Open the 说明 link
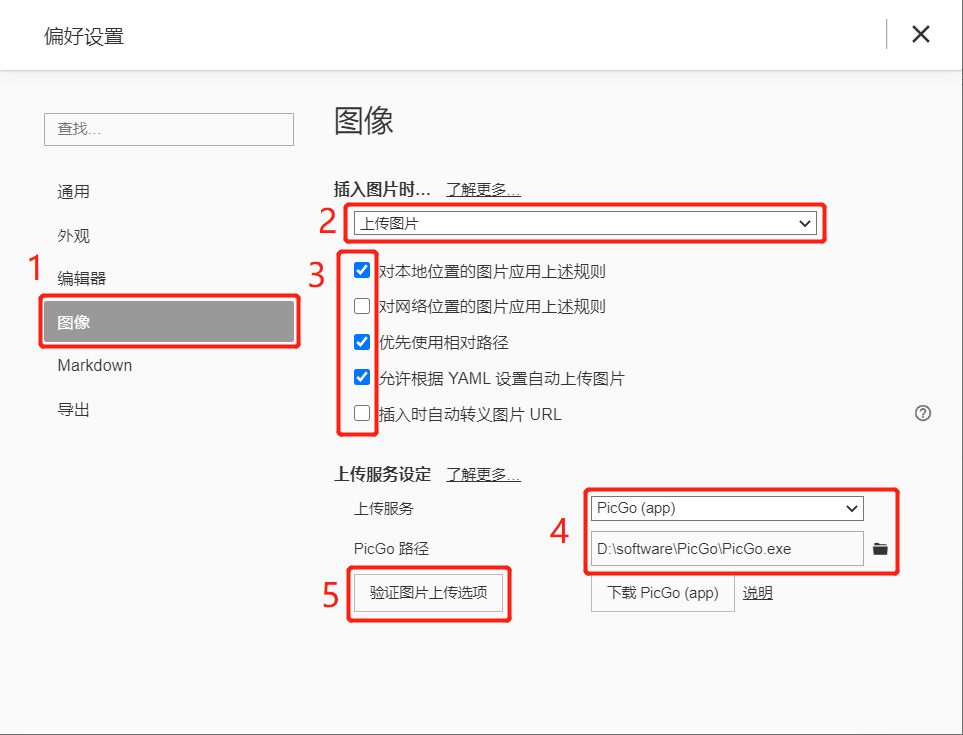The width and height of the screenshot is (963, 735). pyautogui.click(x=757, y=593)
